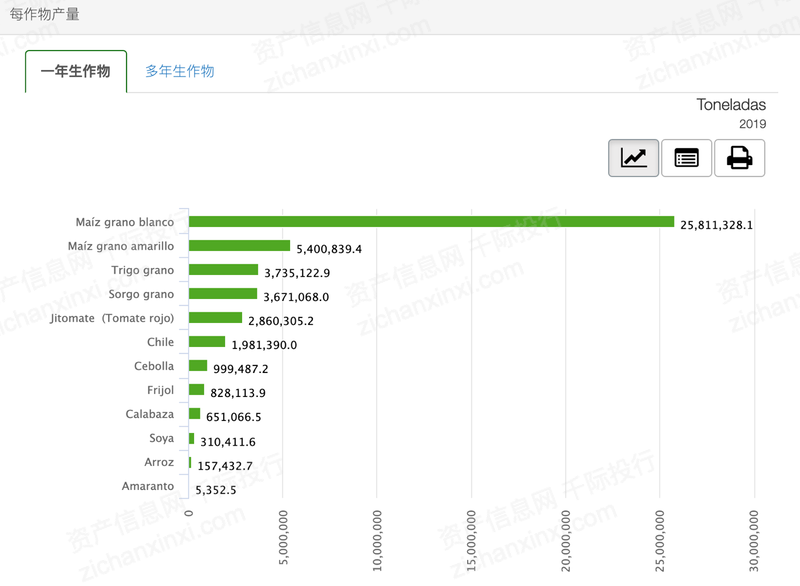The height and width of the screenshot is (586, 800).
Task: Click the Maíz grano amarillo bar
Action: coord(239,245)
